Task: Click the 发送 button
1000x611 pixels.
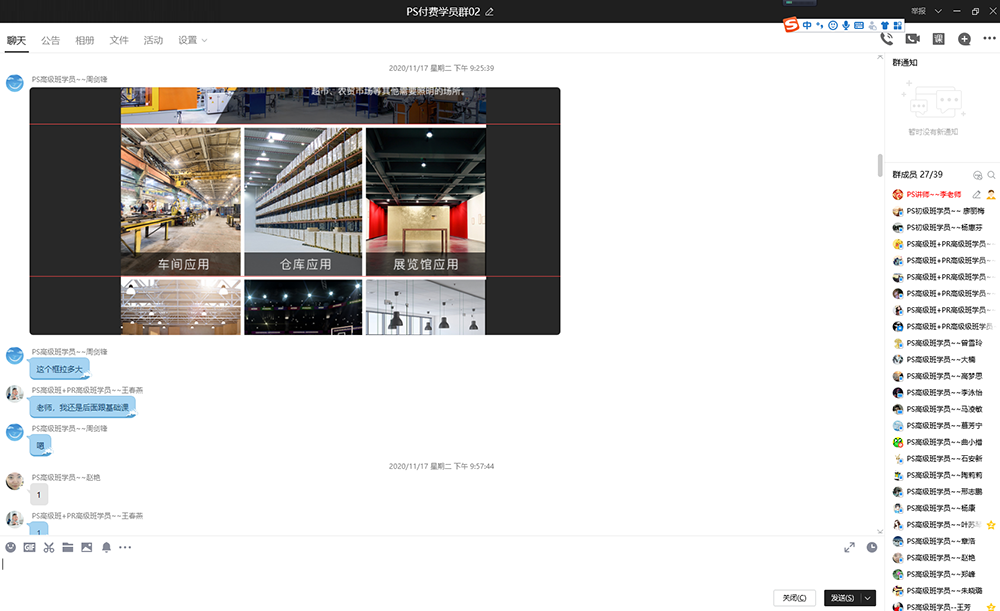Action: click(840, 597)
